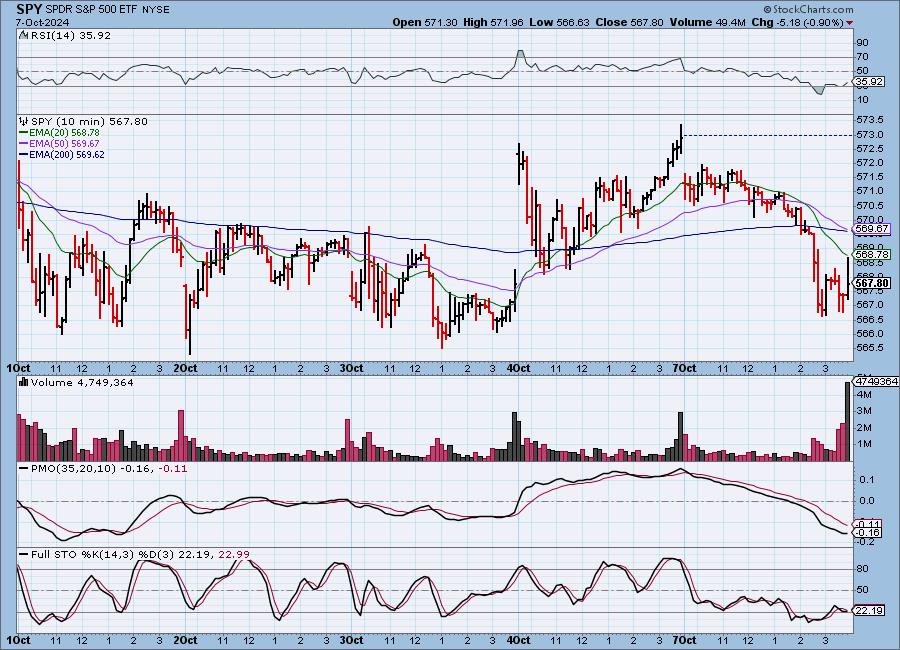Click the 3Oct date marker under price panel

(351, 368)
